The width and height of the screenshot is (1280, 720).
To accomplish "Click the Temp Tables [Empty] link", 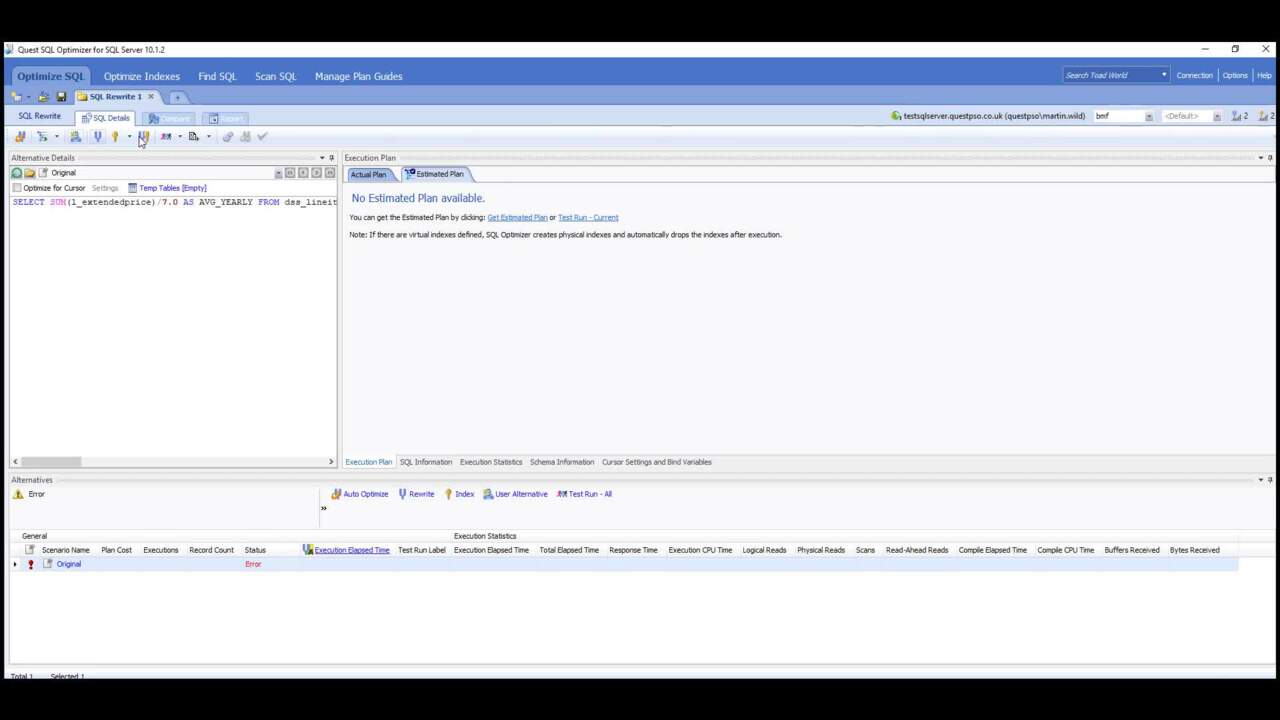I will click(x=173, y=188).
